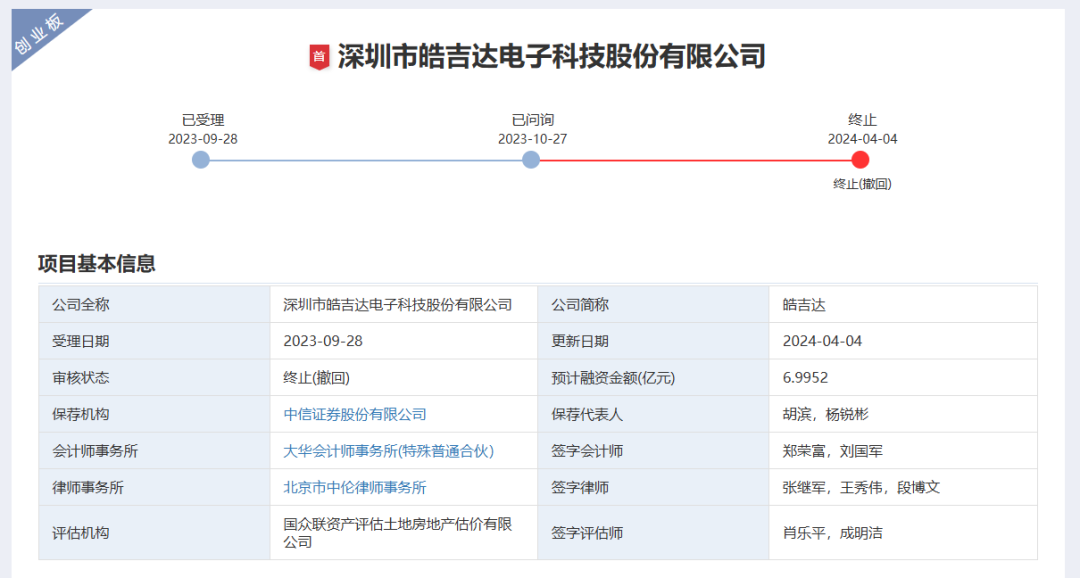Click the 终止(撤回) label below timeline
This screenshot has width=1080, height=578.
coord(862,184)
